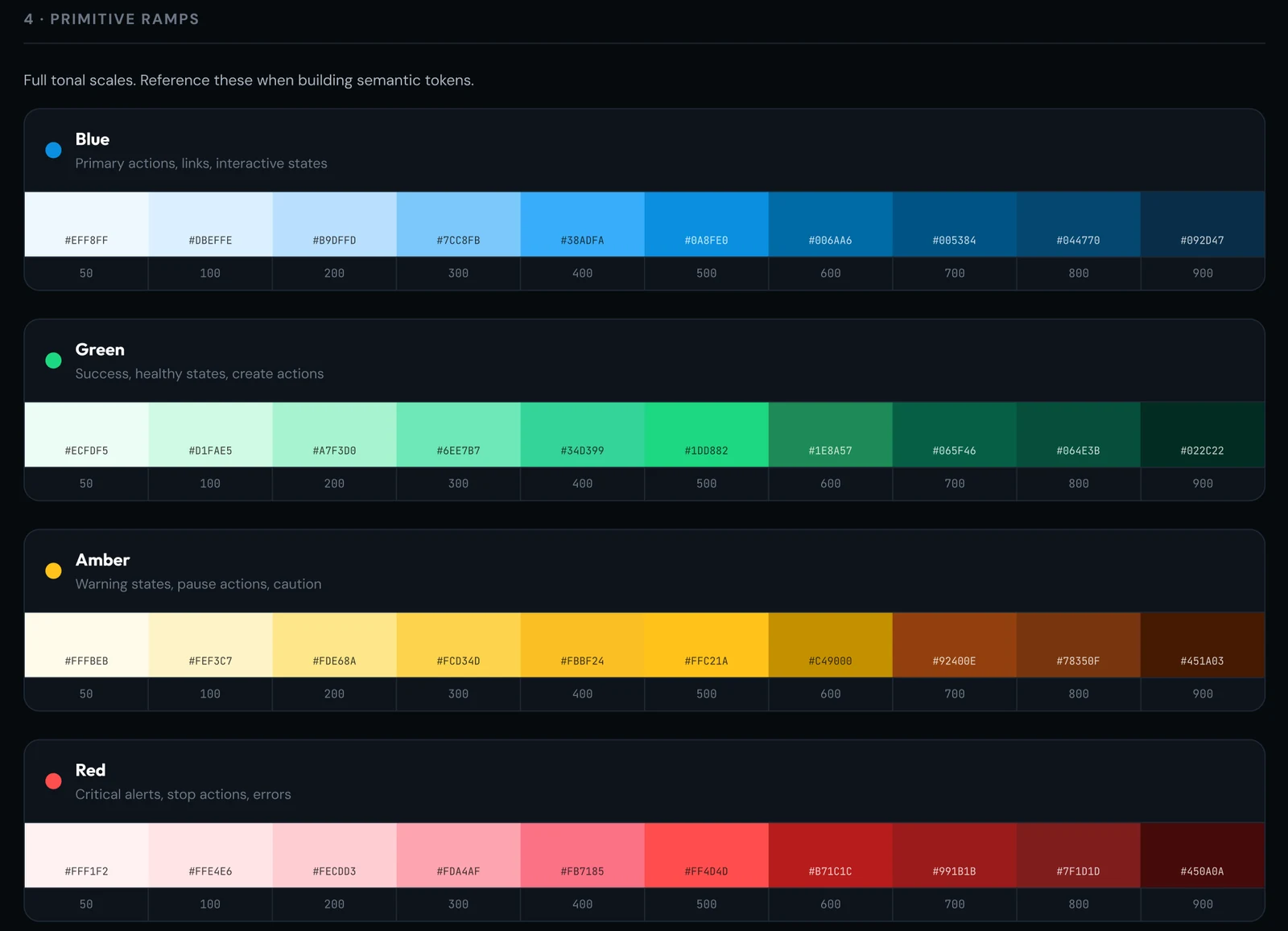Screen dimensions: 1288x931
Task: Click the 300 step label under #FDA4AF
Action: pyautogui.click(x=459, y=904)
